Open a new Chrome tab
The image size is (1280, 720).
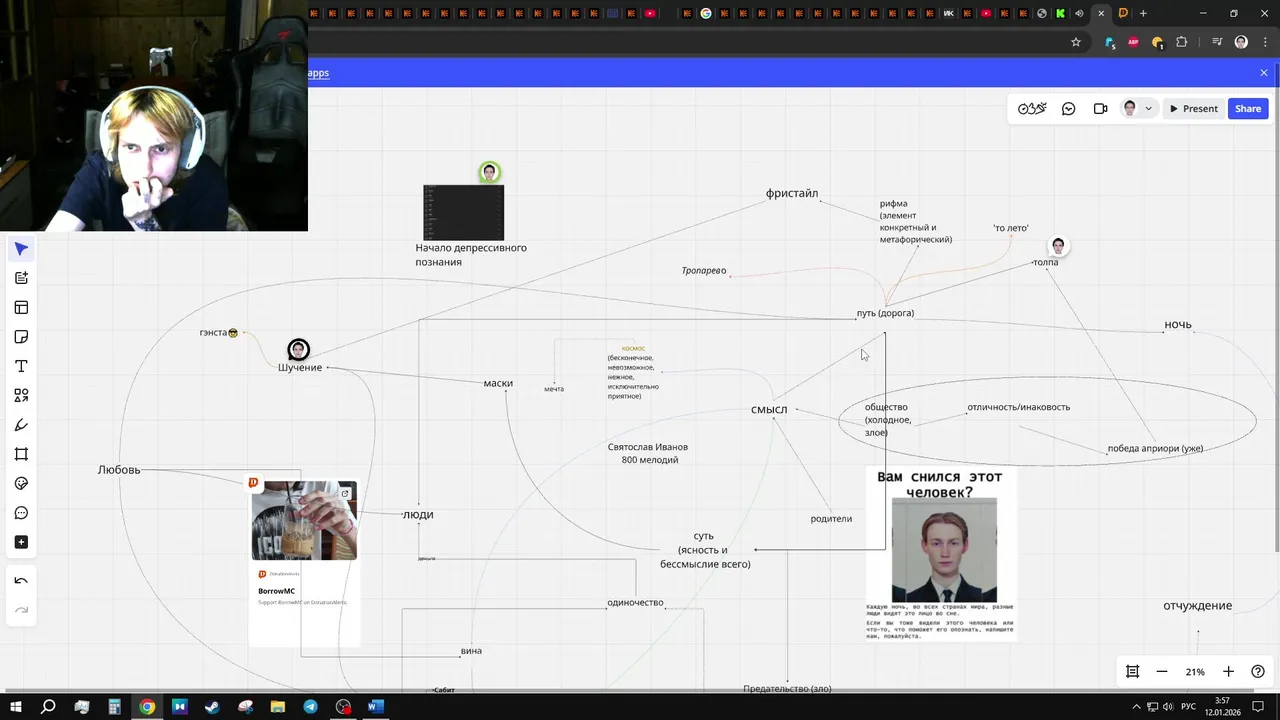click(x=1143, y=13)
